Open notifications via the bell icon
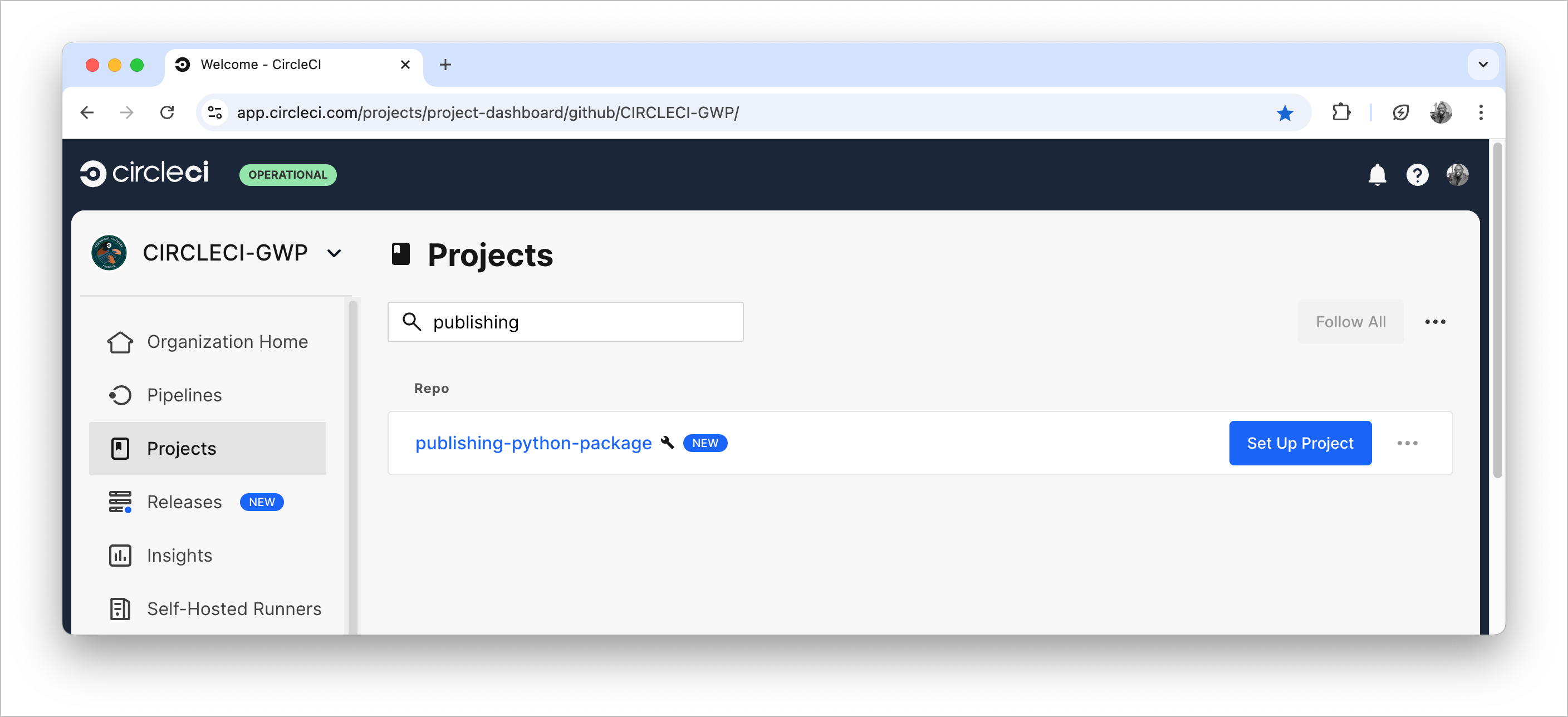The width and height of the screenshot is (1568, 717). coord(1378,175)
